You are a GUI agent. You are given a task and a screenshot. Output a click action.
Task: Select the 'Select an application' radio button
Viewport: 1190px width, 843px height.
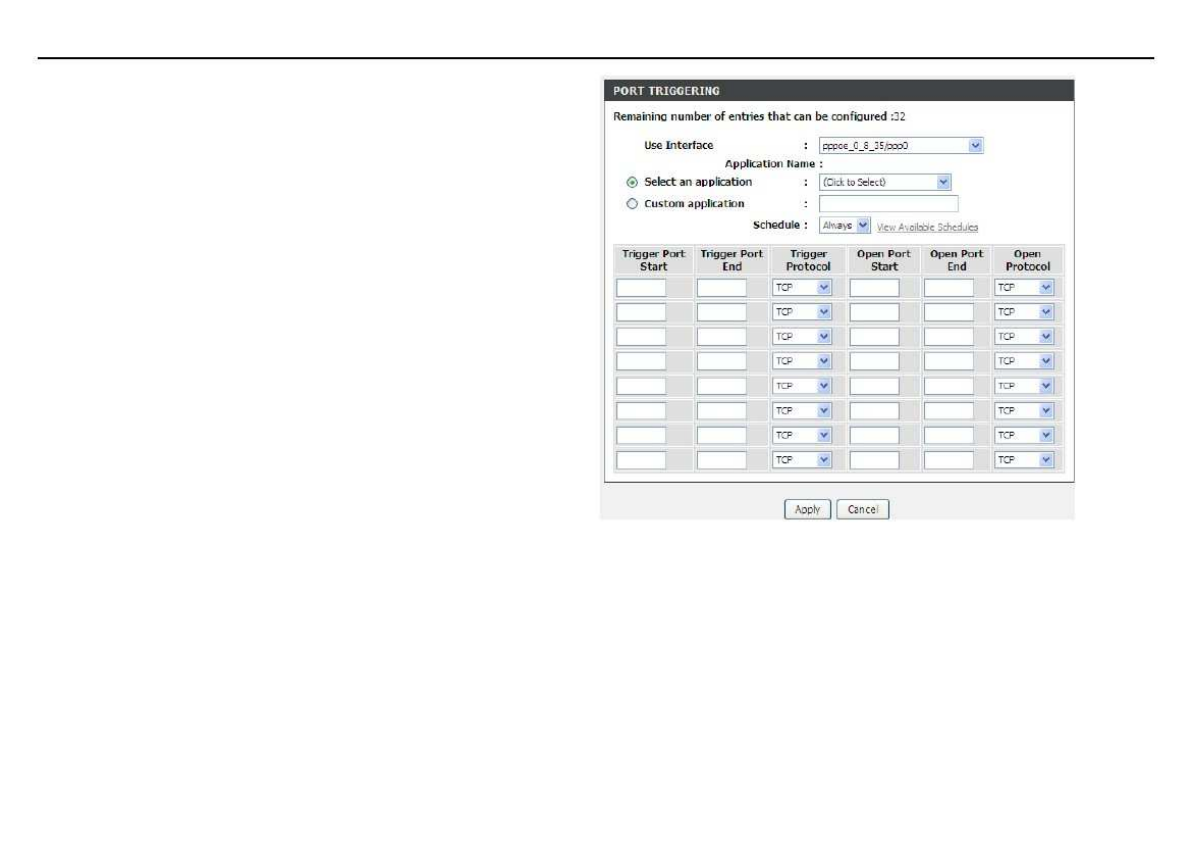[632, 182]
